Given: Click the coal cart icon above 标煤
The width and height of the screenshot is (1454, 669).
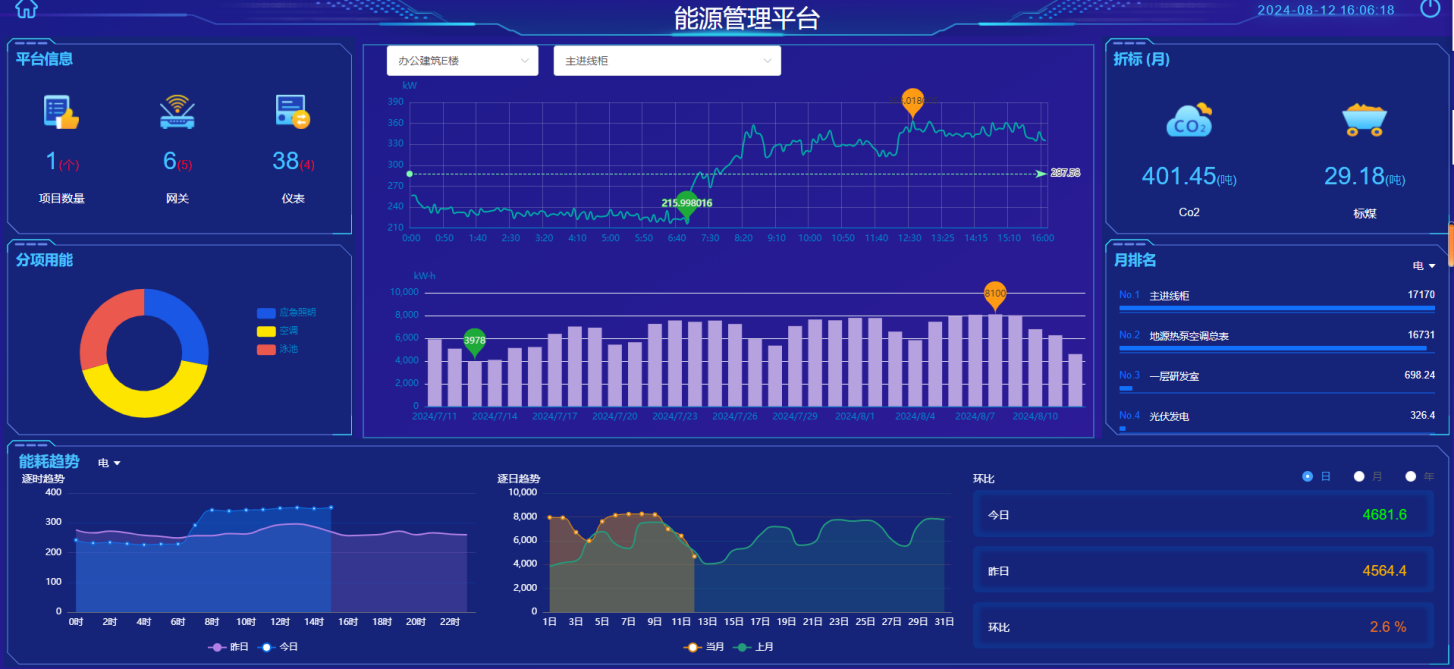Looking at the screenshot, I should (x=1364, y=118).
